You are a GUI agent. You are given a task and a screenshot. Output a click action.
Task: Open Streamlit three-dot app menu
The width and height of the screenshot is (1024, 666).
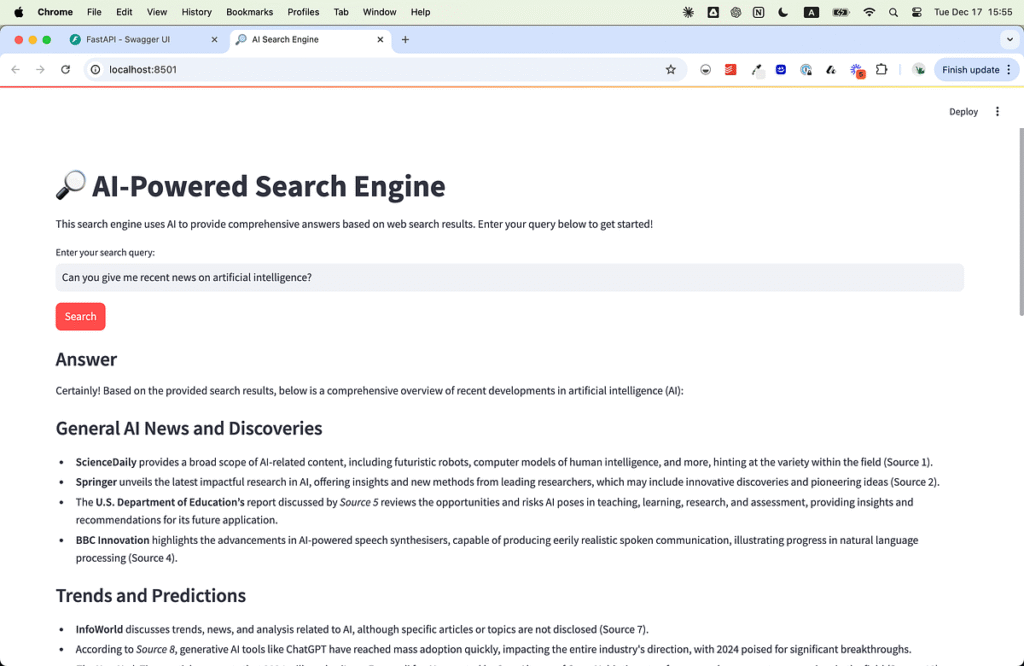click(x=997, y=112)
